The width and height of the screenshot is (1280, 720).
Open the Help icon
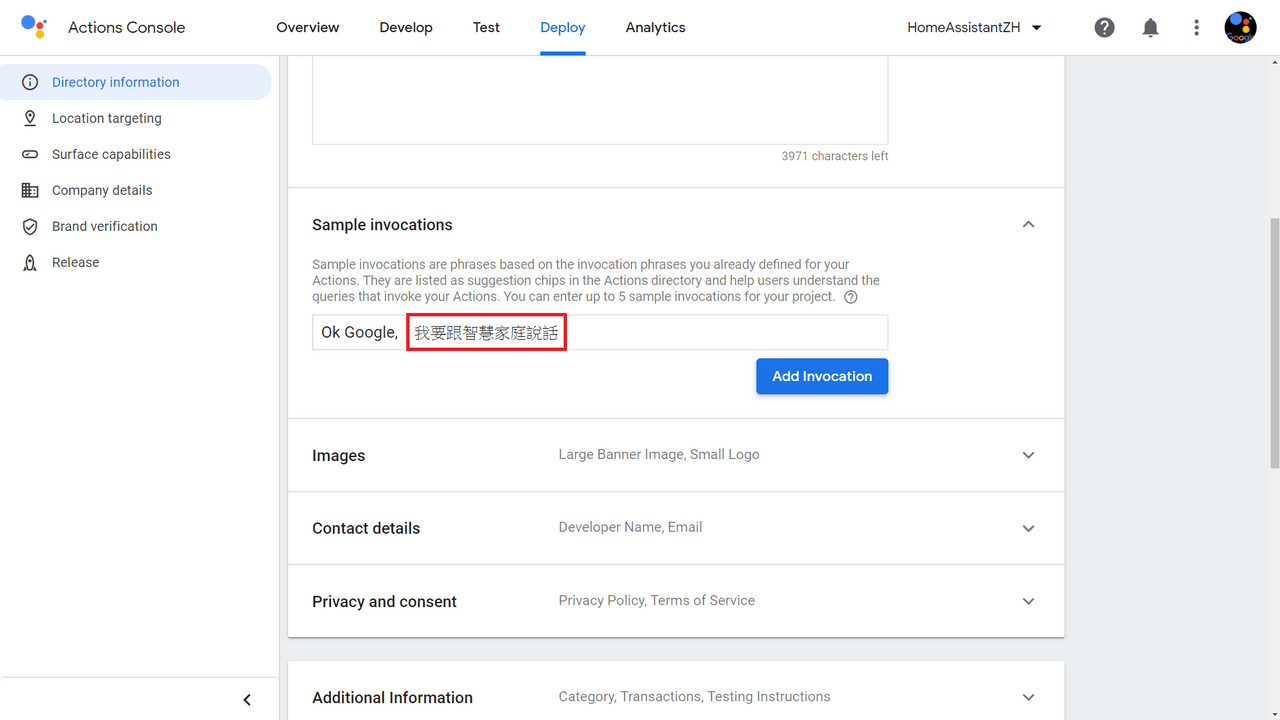point(1104,28)
